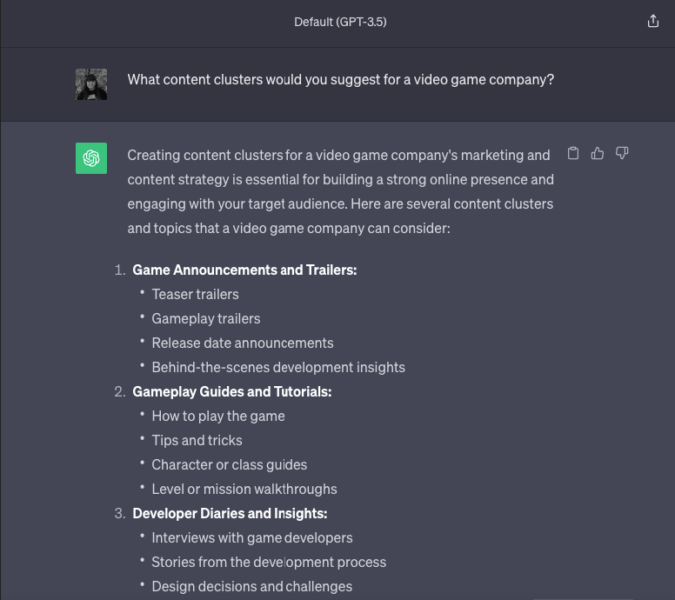This screenshot has width=675, height=600.
Task: Click Level or mission walkthroughs text
Action: tap(244, 489)
